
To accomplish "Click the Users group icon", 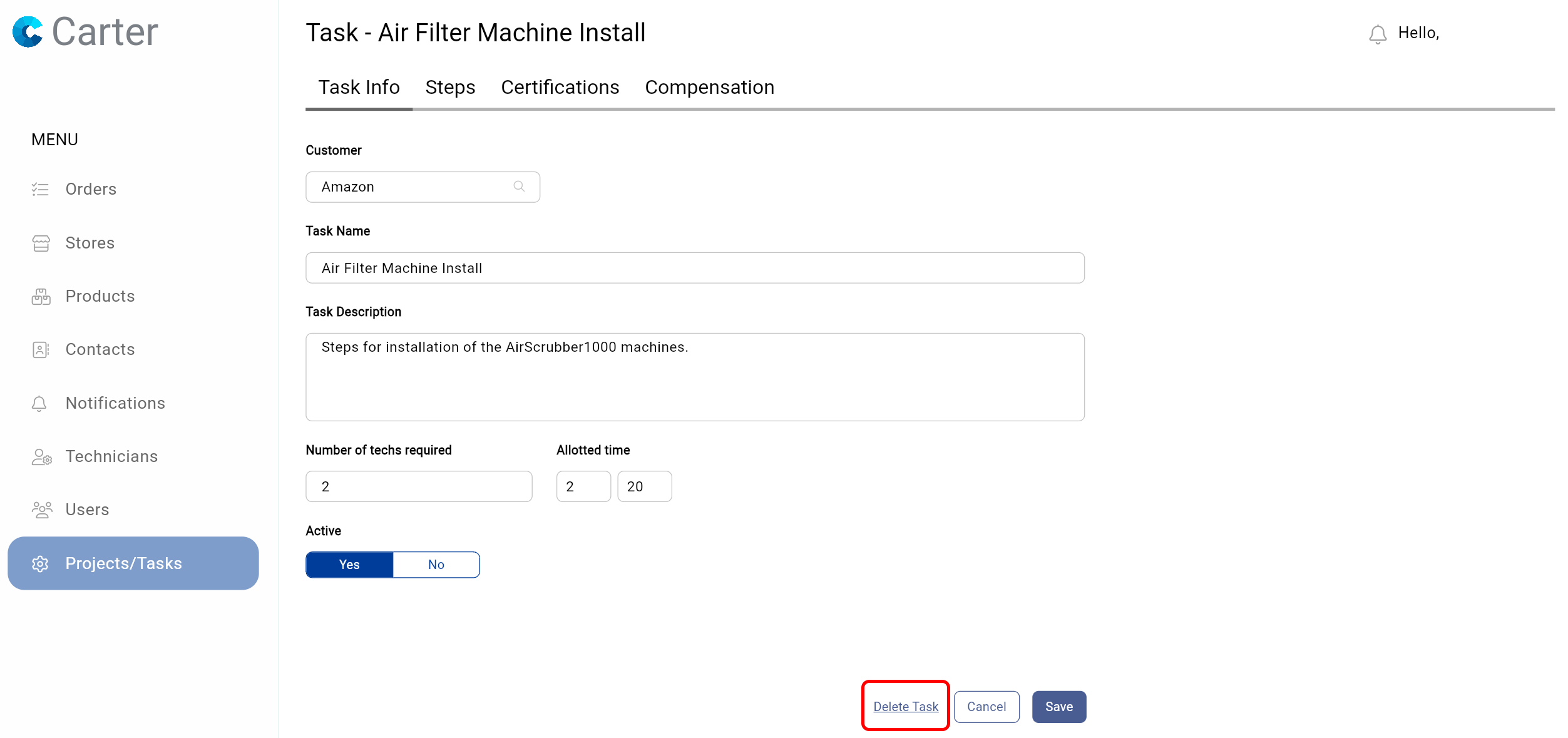I will 41,510.
